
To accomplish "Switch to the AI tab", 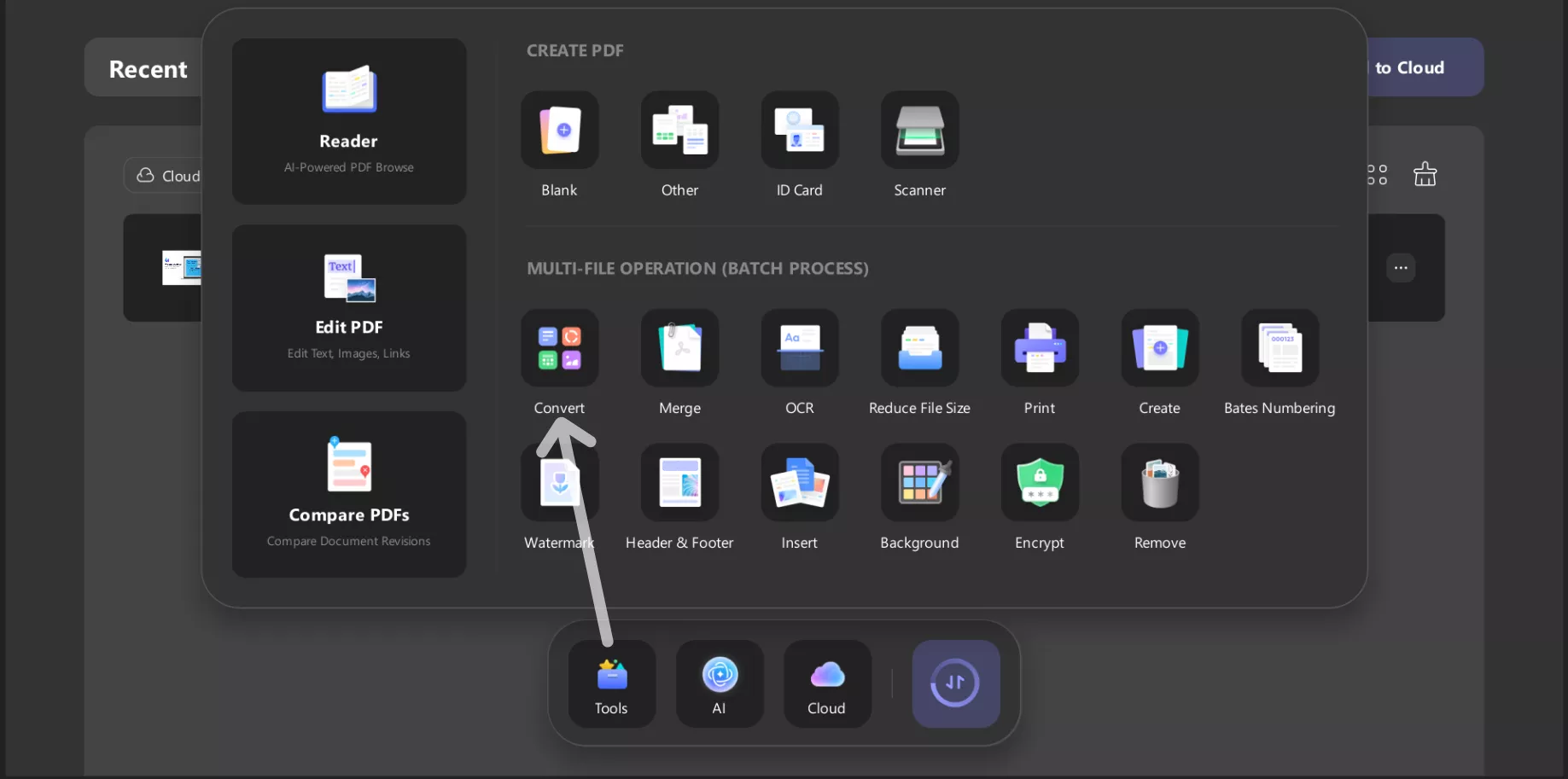I will [x=720, y=684].
